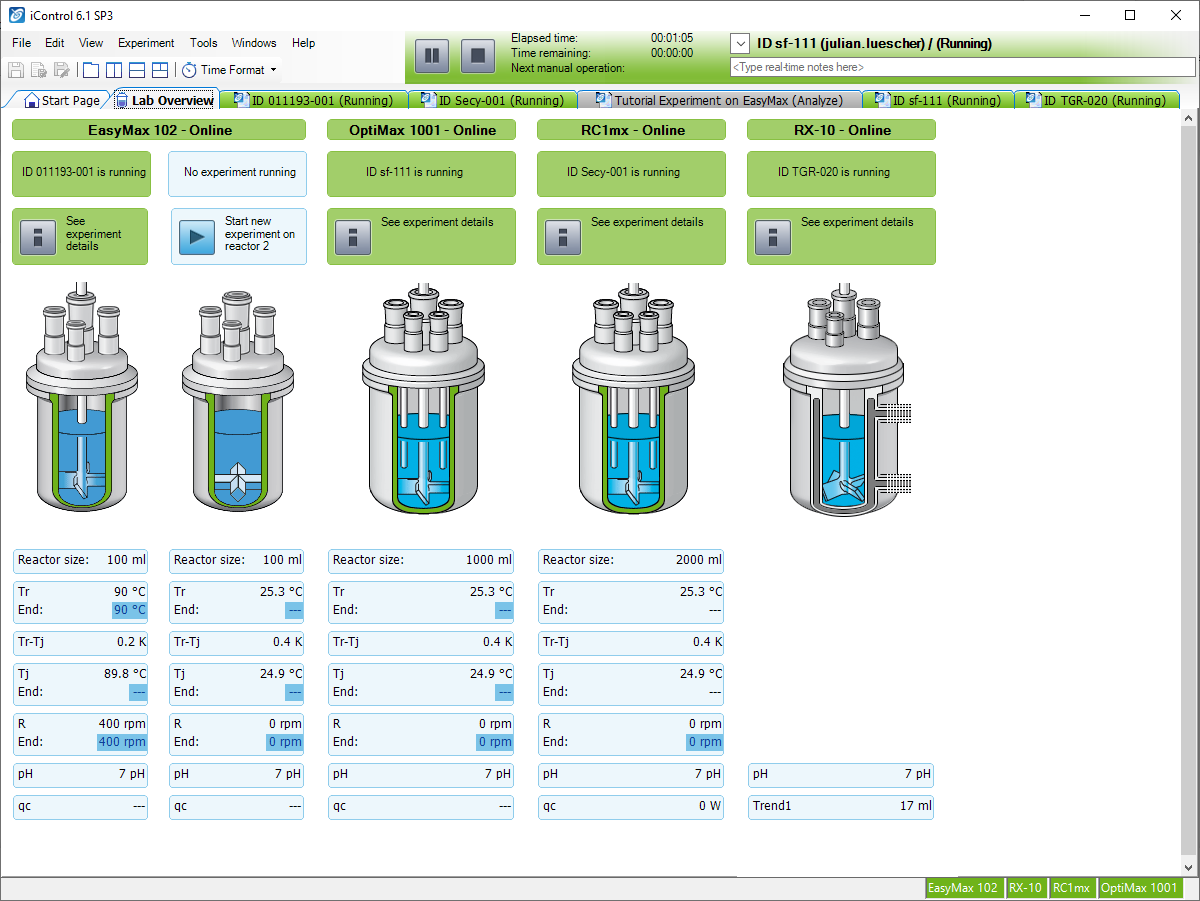Click stop icon under ID Secy-001 is running

563,237
